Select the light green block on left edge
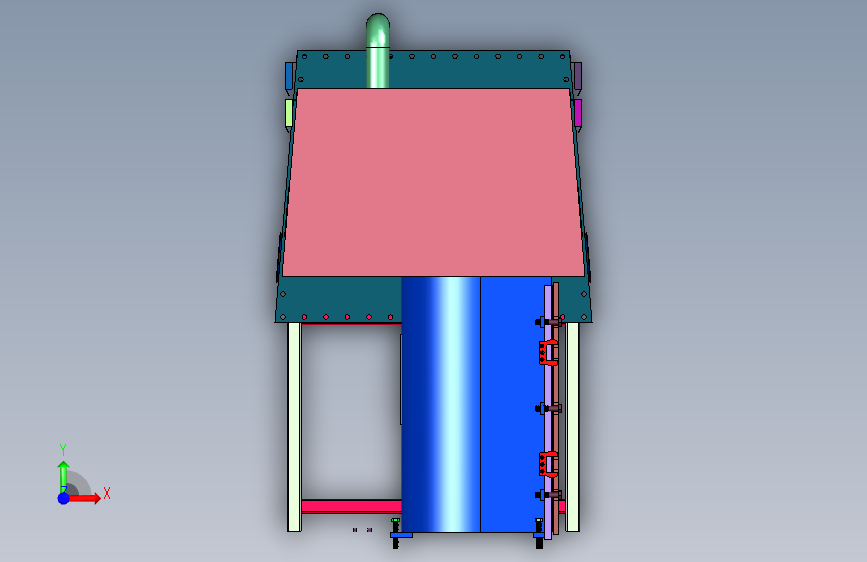Image resolution: width=867 pixels, height=562 pixels. 289,113
